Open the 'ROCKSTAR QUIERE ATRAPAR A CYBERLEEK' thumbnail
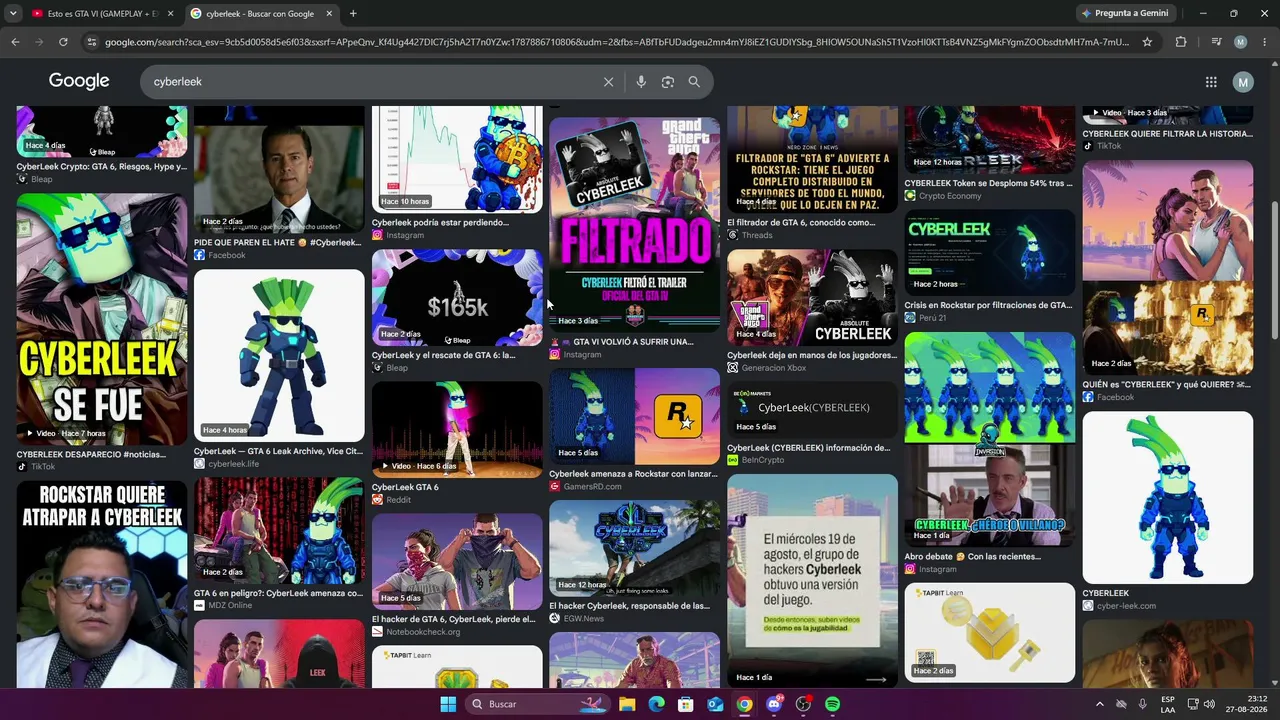This screenshot has height=720, width=1280. (x=101, y=584)
